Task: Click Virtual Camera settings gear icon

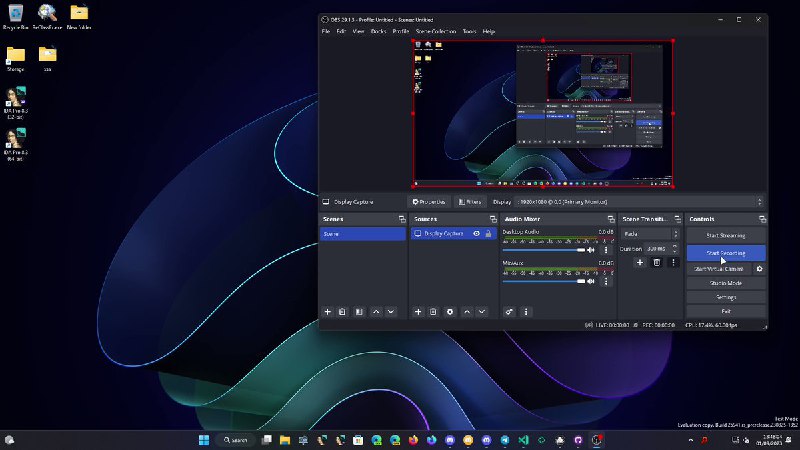Action: pos(760,269)
